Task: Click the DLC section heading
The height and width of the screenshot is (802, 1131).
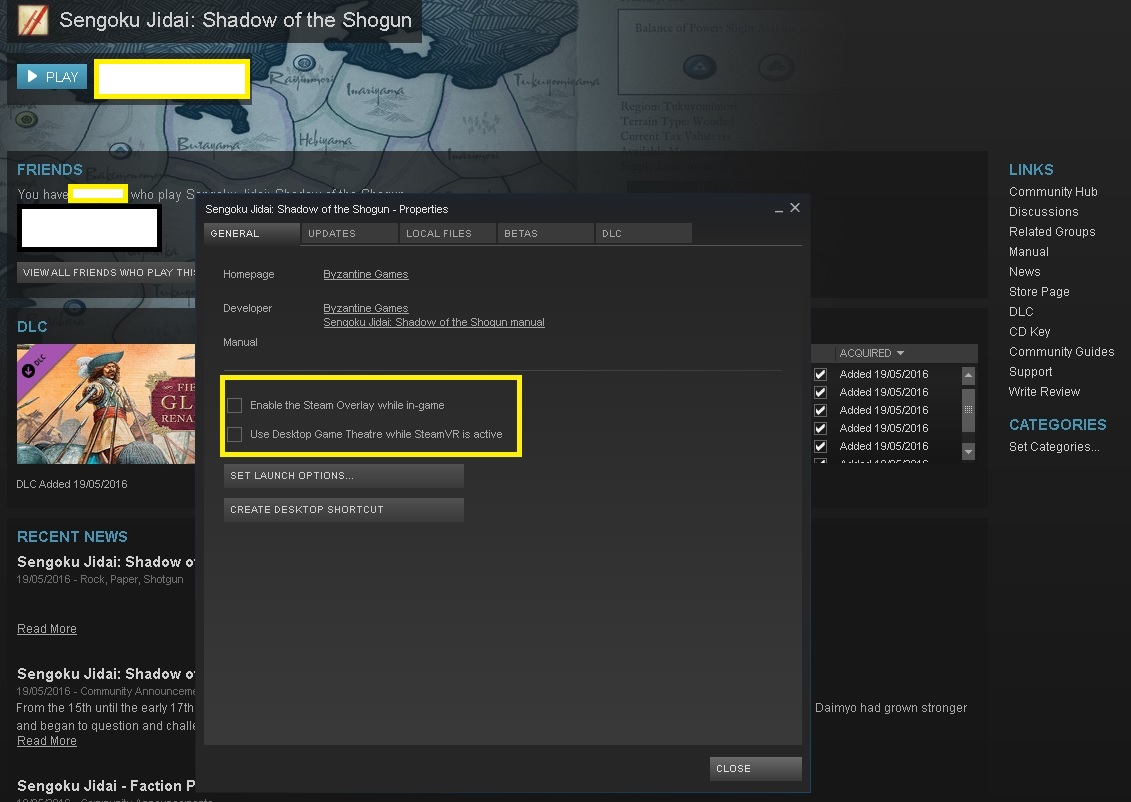Action: (32, 327)
